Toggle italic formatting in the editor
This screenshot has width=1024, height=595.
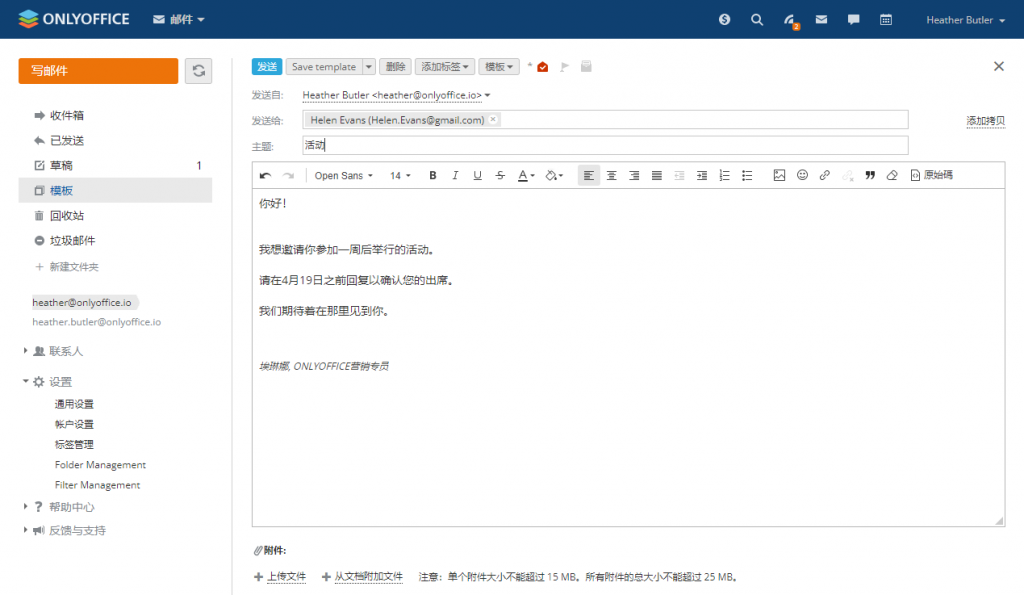click(455, 175)
